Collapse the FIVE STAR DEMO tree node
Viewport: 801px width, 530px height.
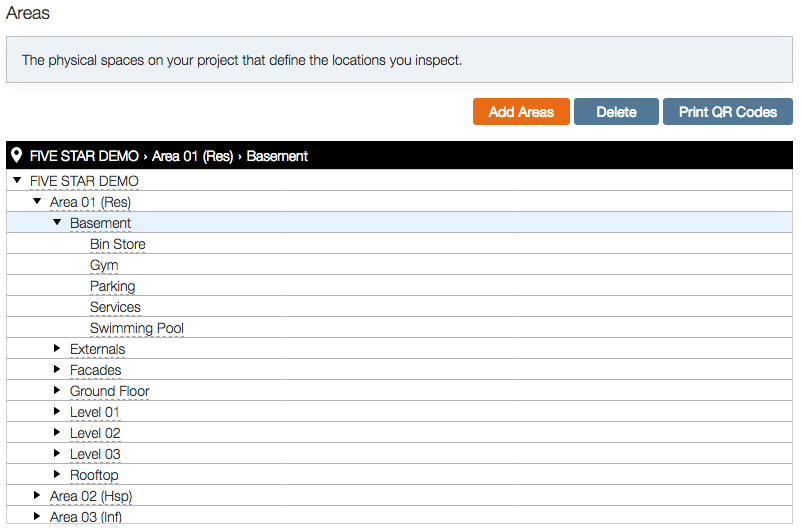(x=17, y=180)
